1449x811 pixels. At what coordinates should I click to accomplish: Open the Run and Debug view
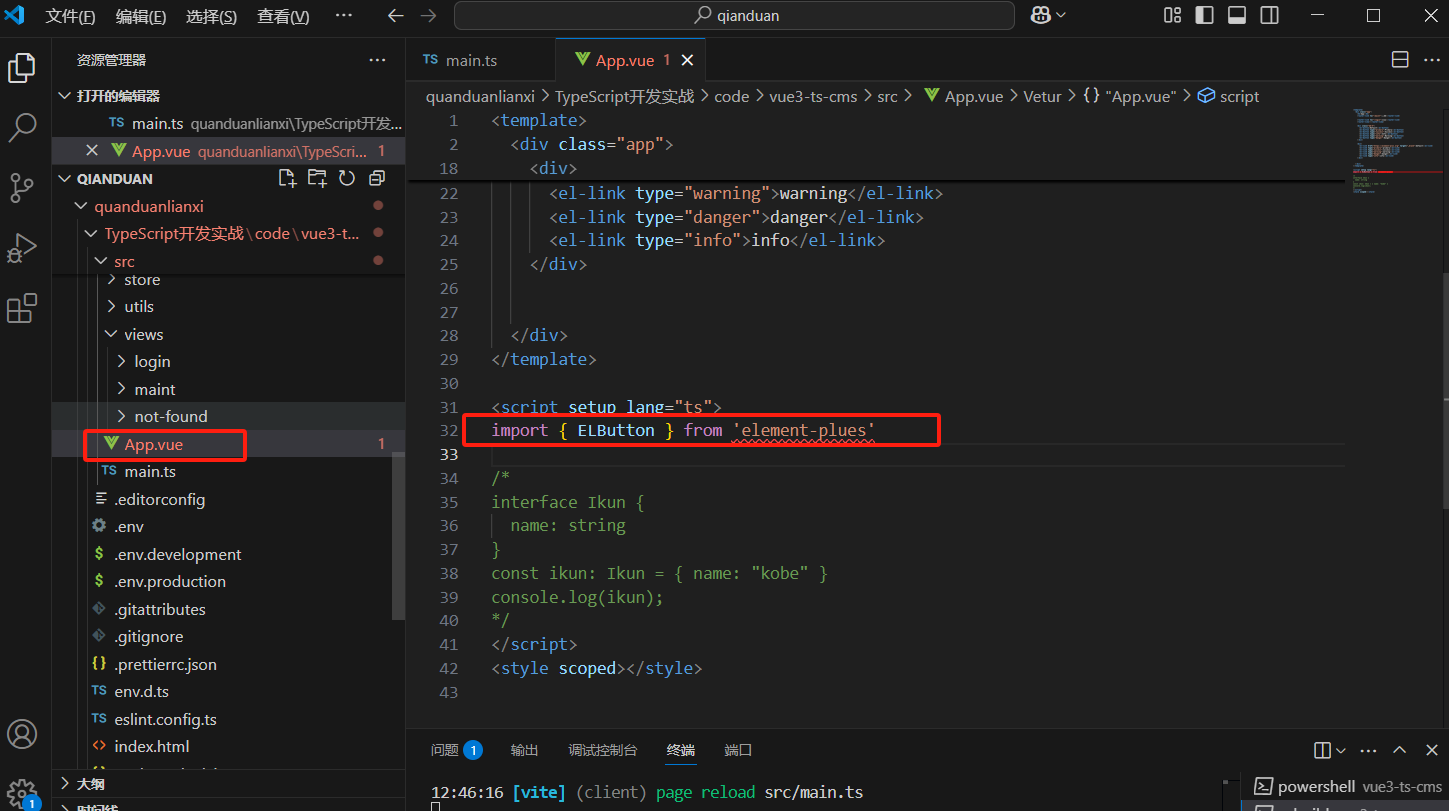pyautogui.click(x=22, y=248)
